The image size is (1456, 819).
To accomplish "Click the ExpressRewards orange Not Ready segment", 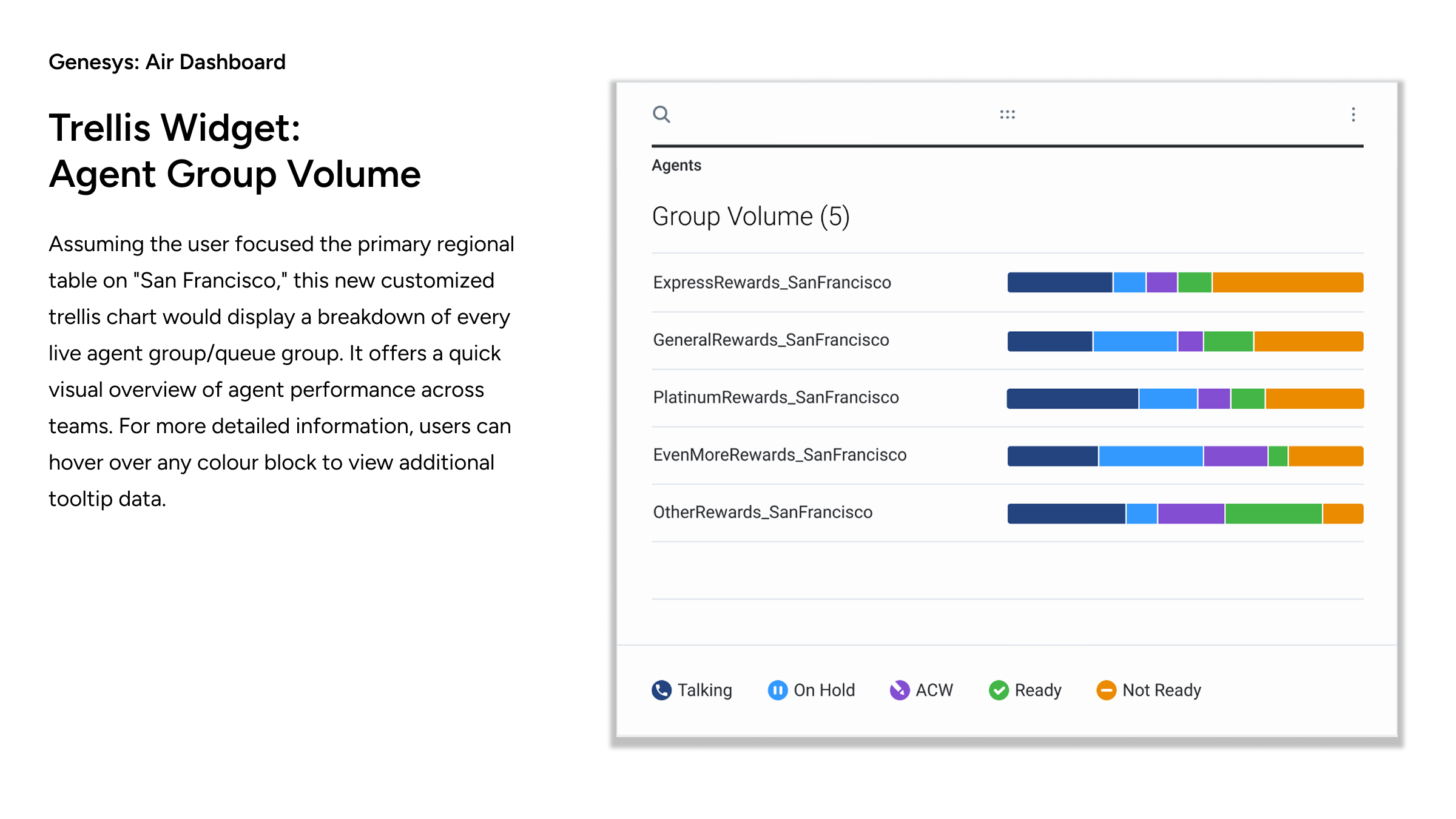I will (x=1287, y=282).
